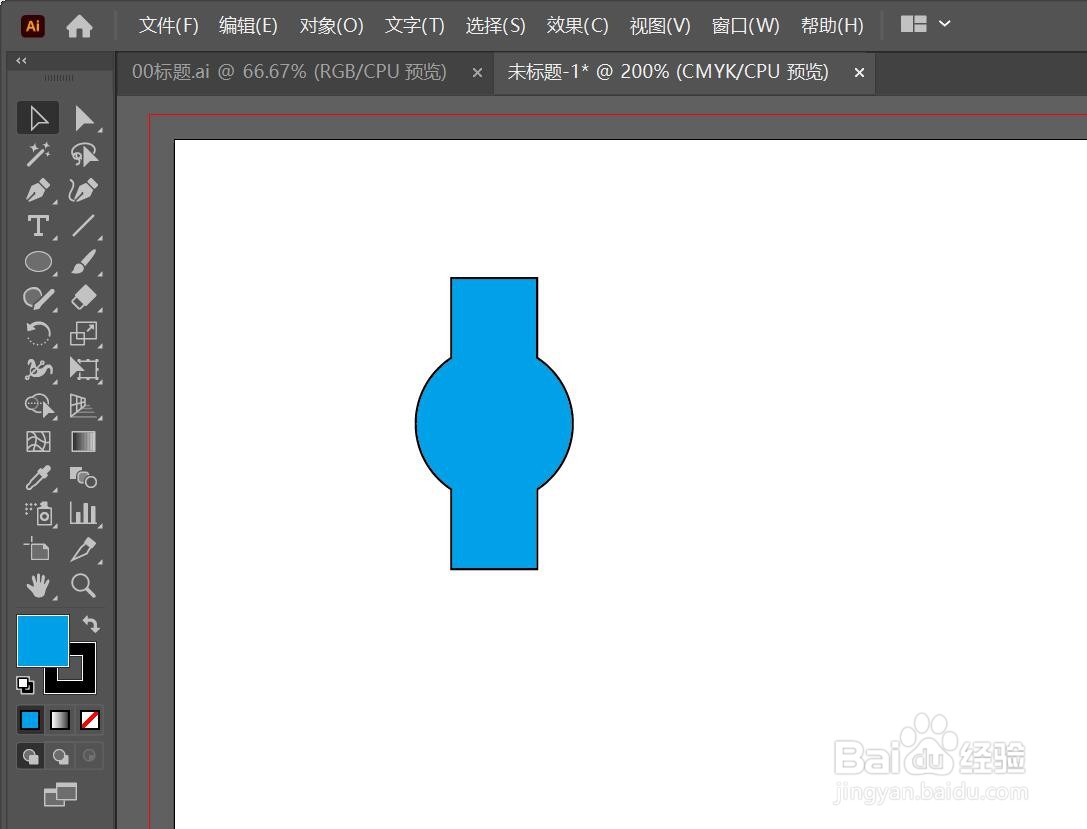This screenshot has height=829, width=1087.
Task: Select the Blend tool
Action: (x=84, y=478)
